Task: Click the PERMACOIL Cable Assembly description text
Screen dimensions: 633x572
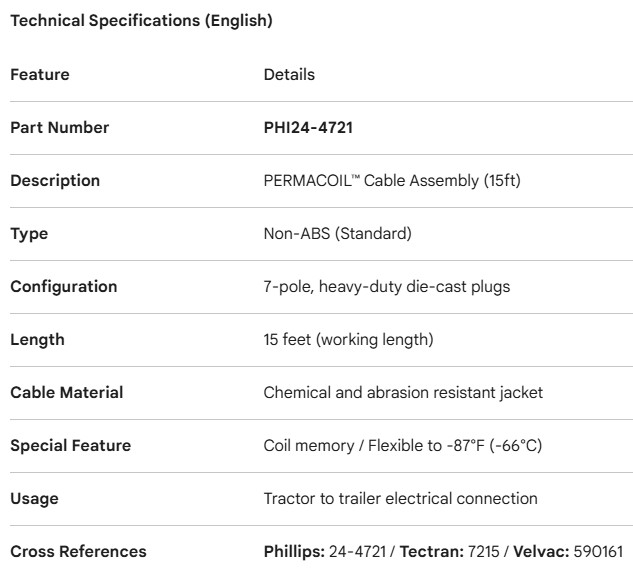Action: pos(392,181)
